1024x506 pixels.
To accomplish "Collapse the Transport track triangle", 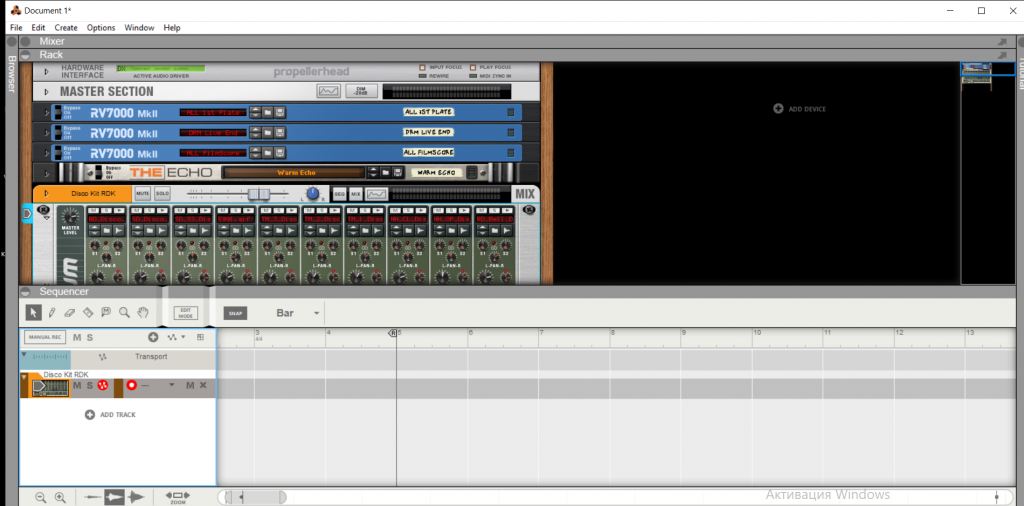I will coord(24,355).
